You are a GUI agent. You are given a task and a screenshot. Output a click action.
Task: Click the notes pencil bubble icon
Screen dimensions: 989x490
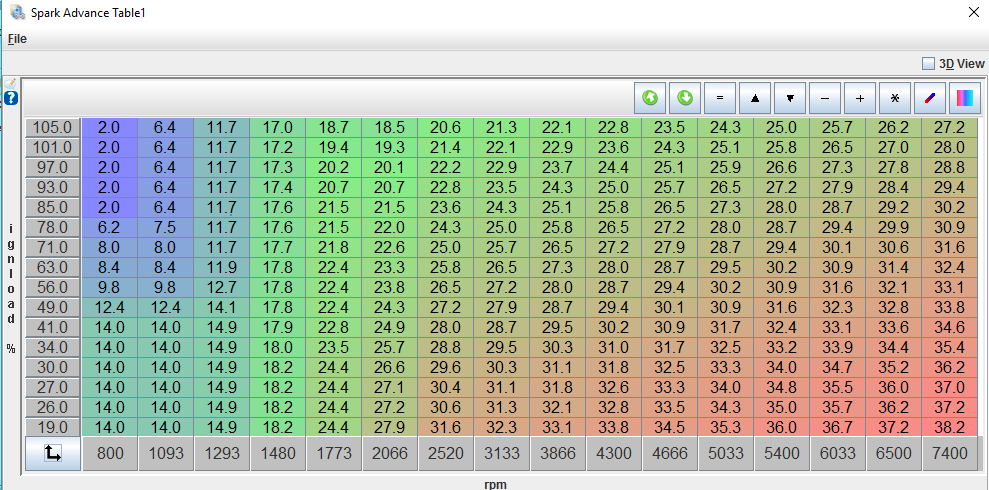click(11, 83)
